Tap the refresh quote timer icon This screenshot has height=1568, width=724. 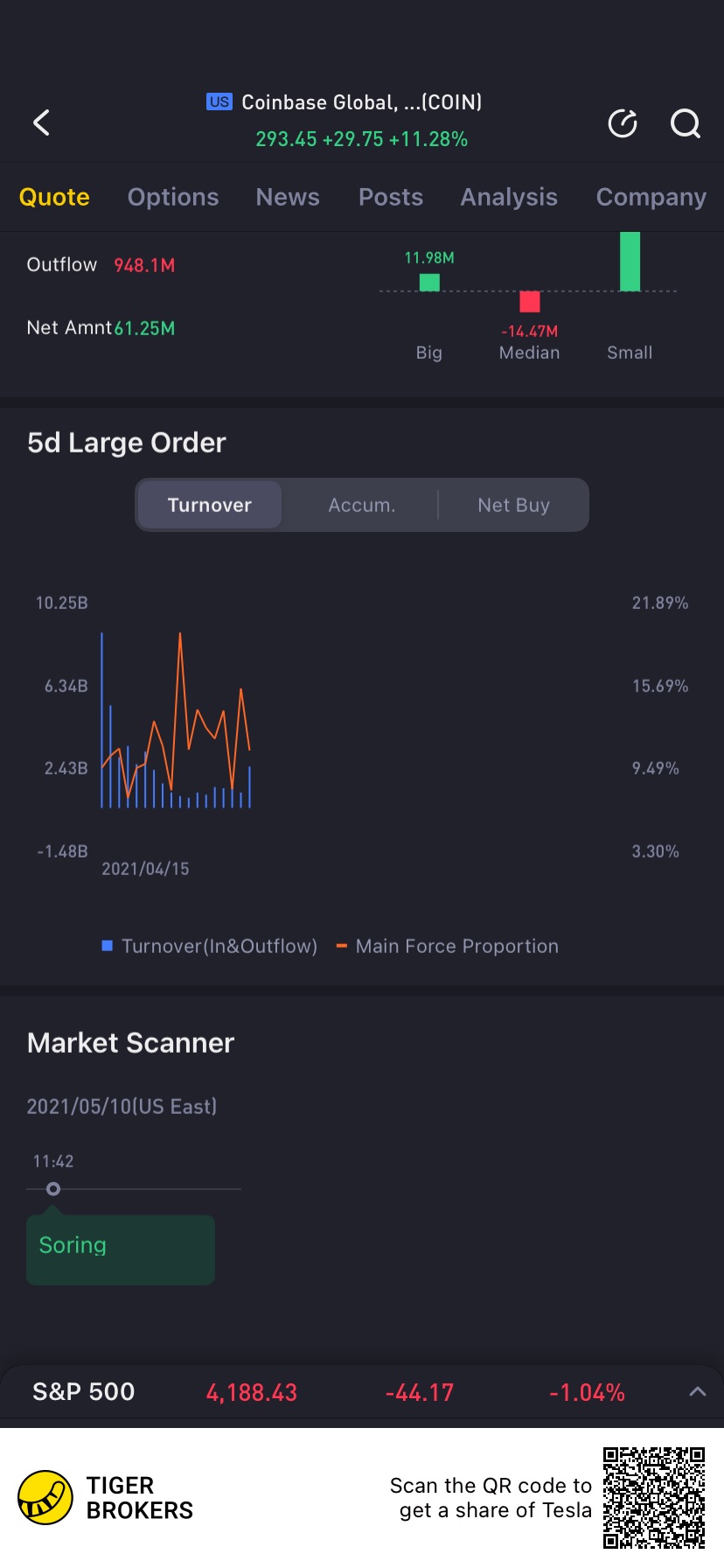(623, 123)
